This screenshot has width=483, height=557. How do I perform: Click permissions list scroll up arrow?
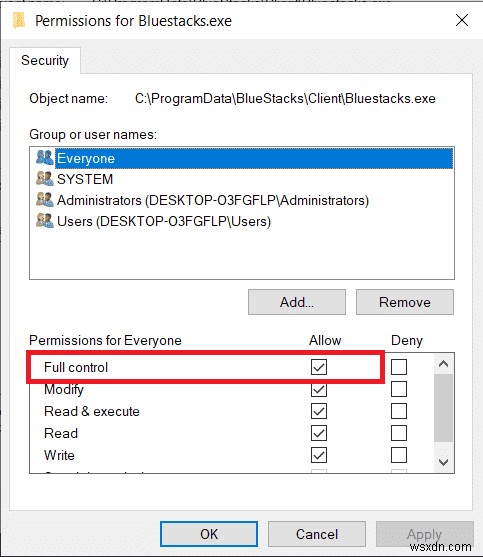[443, 364]
